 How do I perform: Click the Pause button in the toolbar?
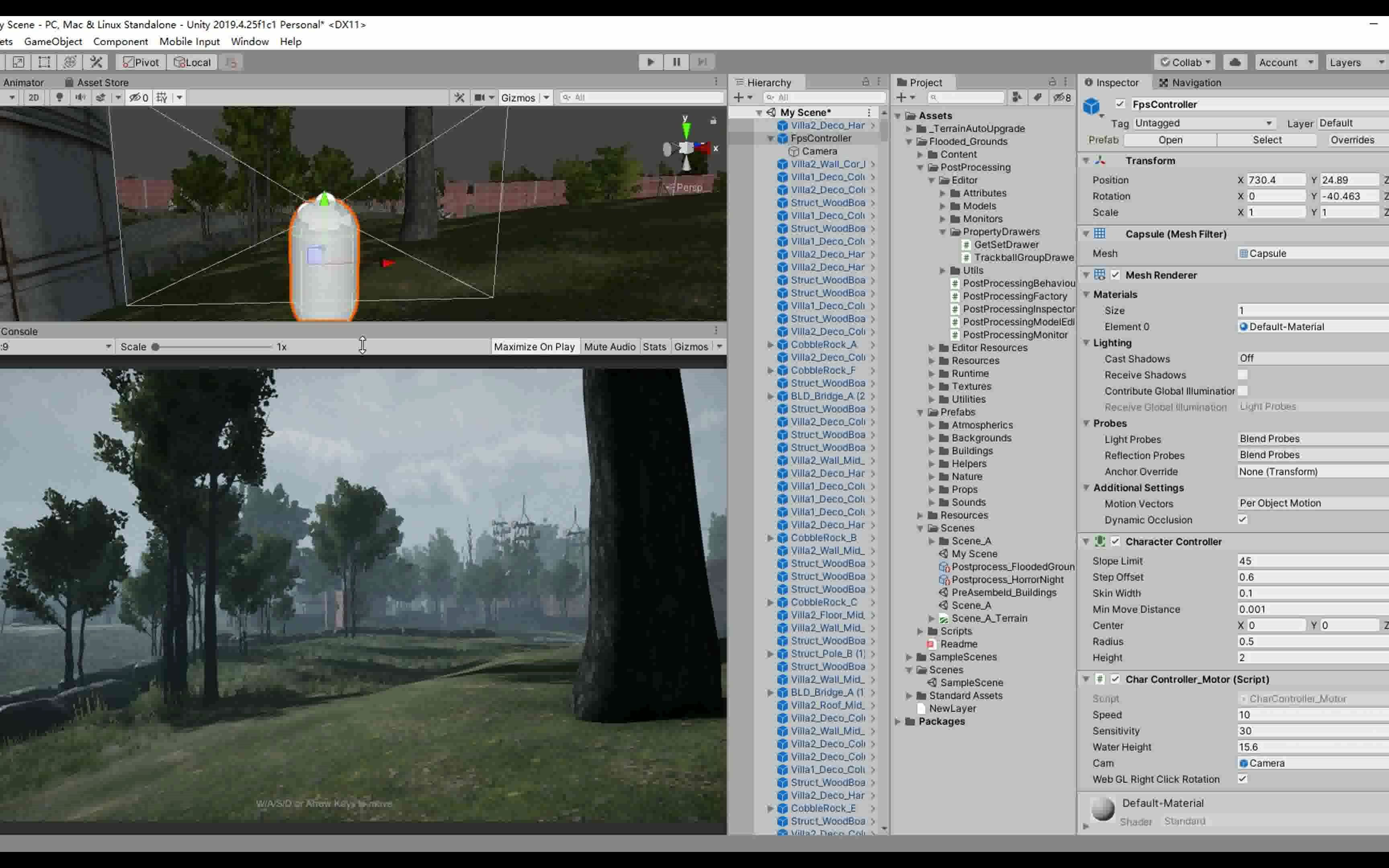coord(676,62)
